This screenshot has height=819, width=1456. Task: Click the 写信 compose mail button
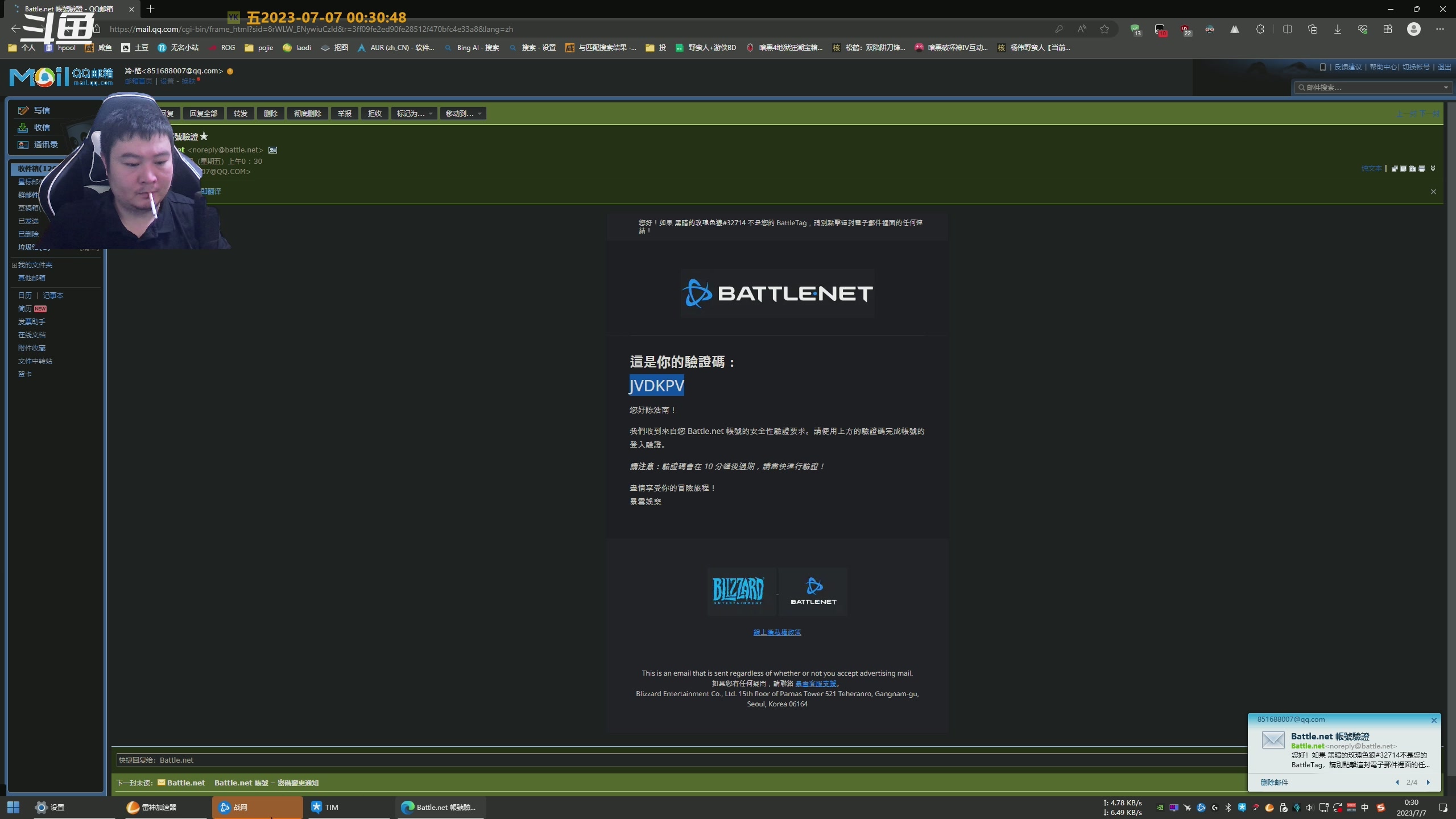point(34,110)
